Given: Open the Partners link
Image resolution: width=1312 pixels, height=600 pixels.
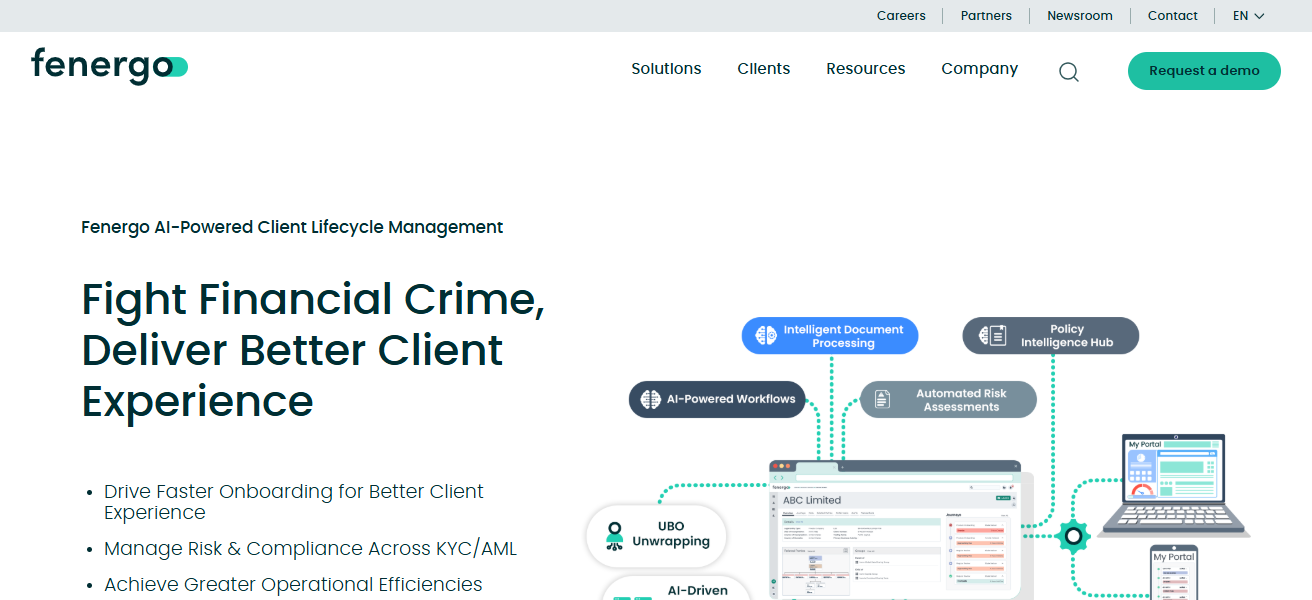Looking at the screenshot, I should (x=986, y=16).
